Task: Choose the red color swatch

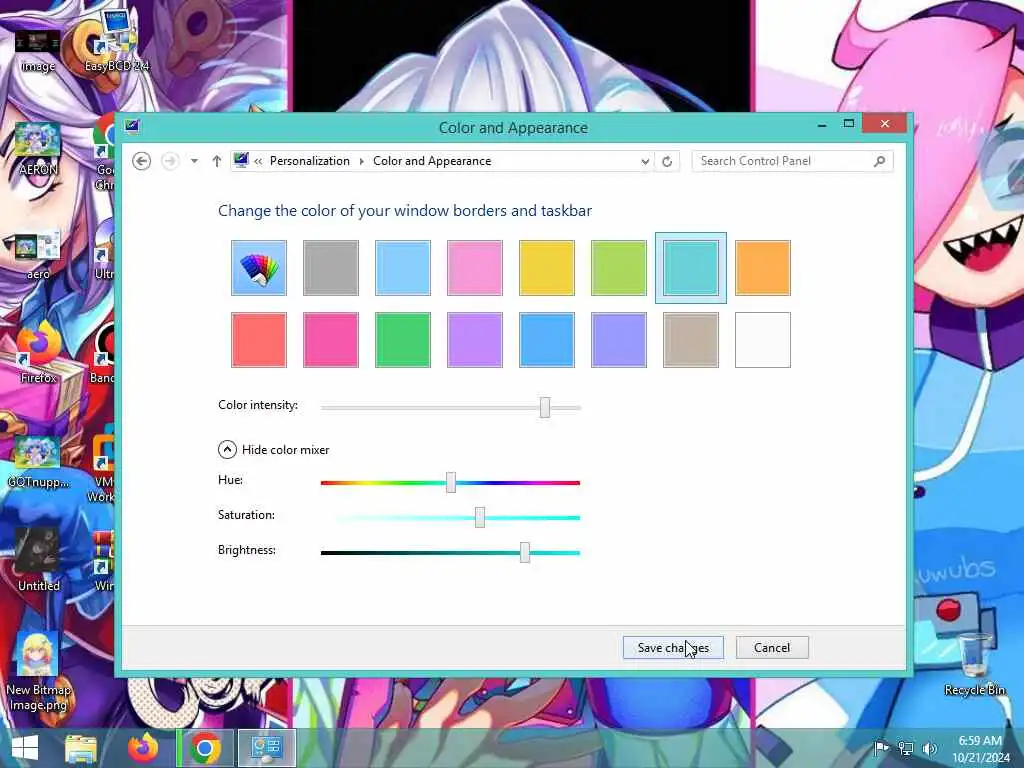Action: [x=259, y=340]
